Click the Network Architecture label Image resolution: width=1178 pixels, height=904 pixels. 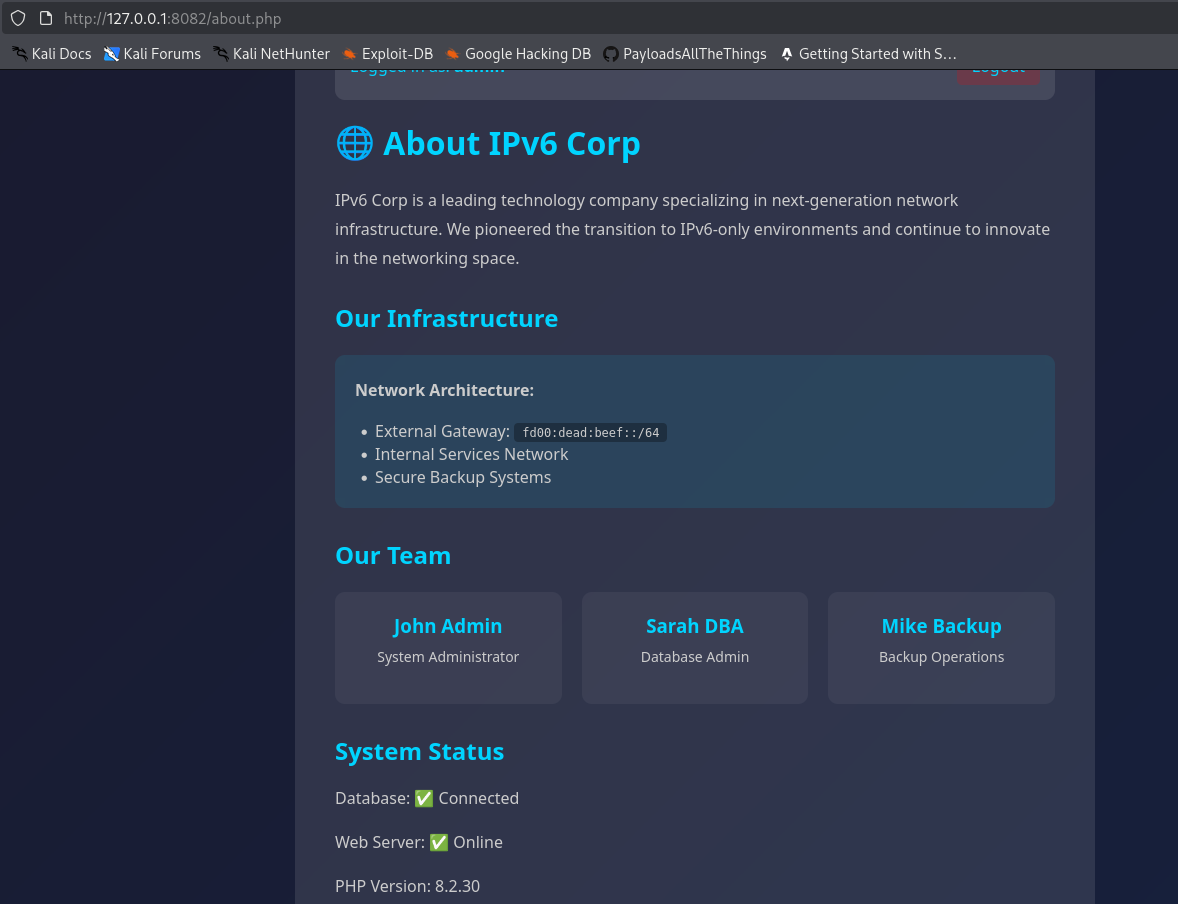tap(445, 390)
